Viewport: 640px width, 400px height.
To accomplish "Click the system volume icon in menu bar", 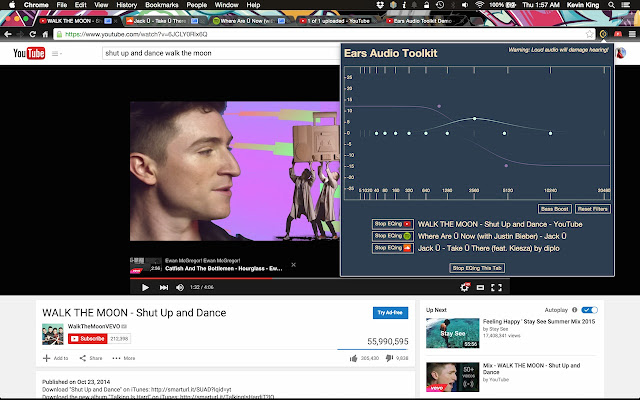I will click(465, 5).
